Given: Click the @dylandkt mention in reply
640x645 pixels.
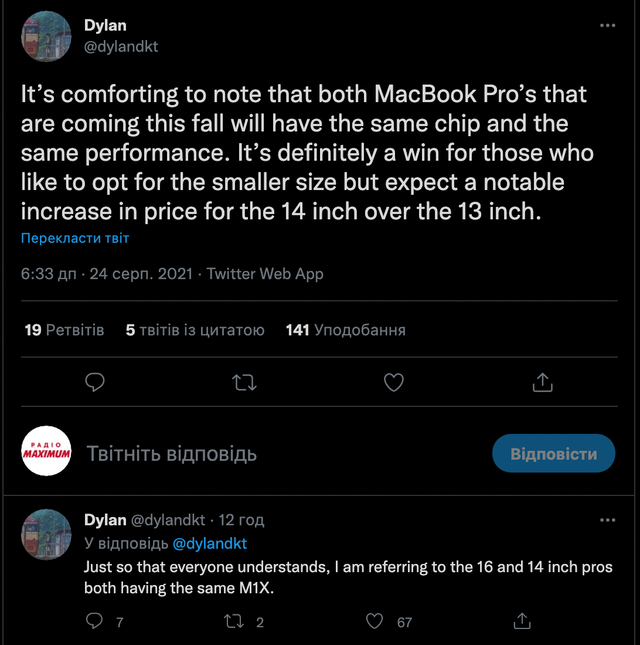Looking at the screenshot, I should [x=210, y=543].
